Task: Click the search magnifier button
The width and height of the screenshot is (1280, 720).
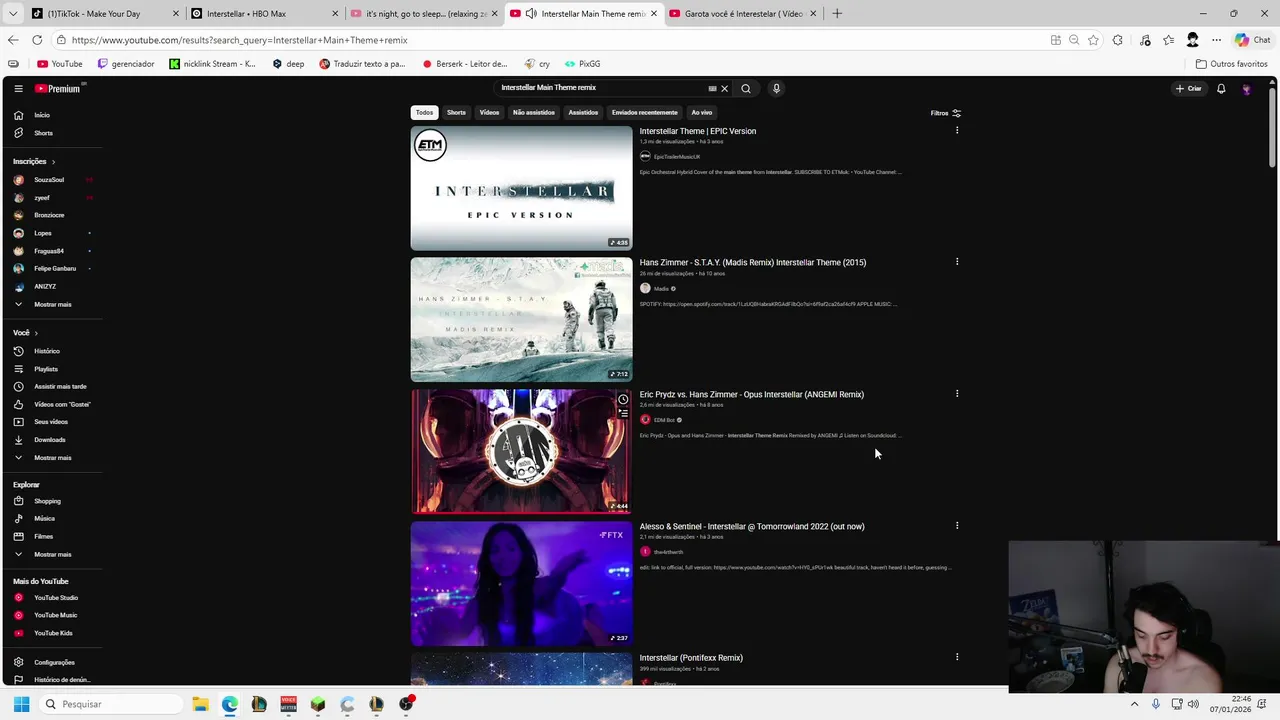Action: 746,88
